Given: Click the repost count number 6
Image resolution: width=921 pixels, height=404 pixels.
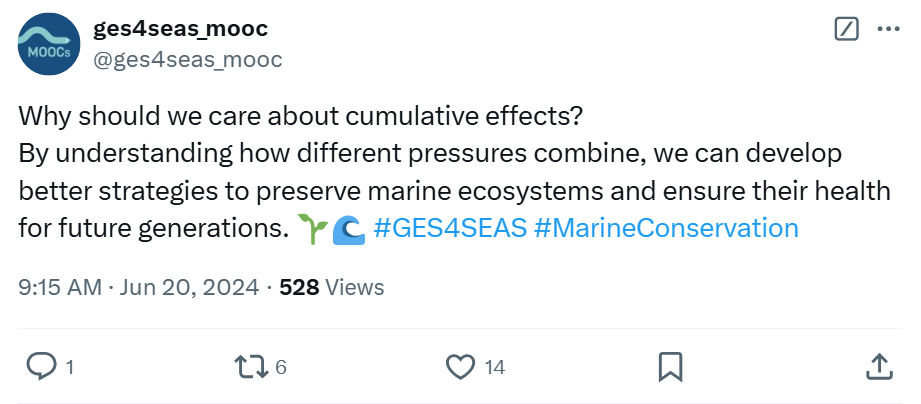Looking at the screenshot, I should (281, 368).
